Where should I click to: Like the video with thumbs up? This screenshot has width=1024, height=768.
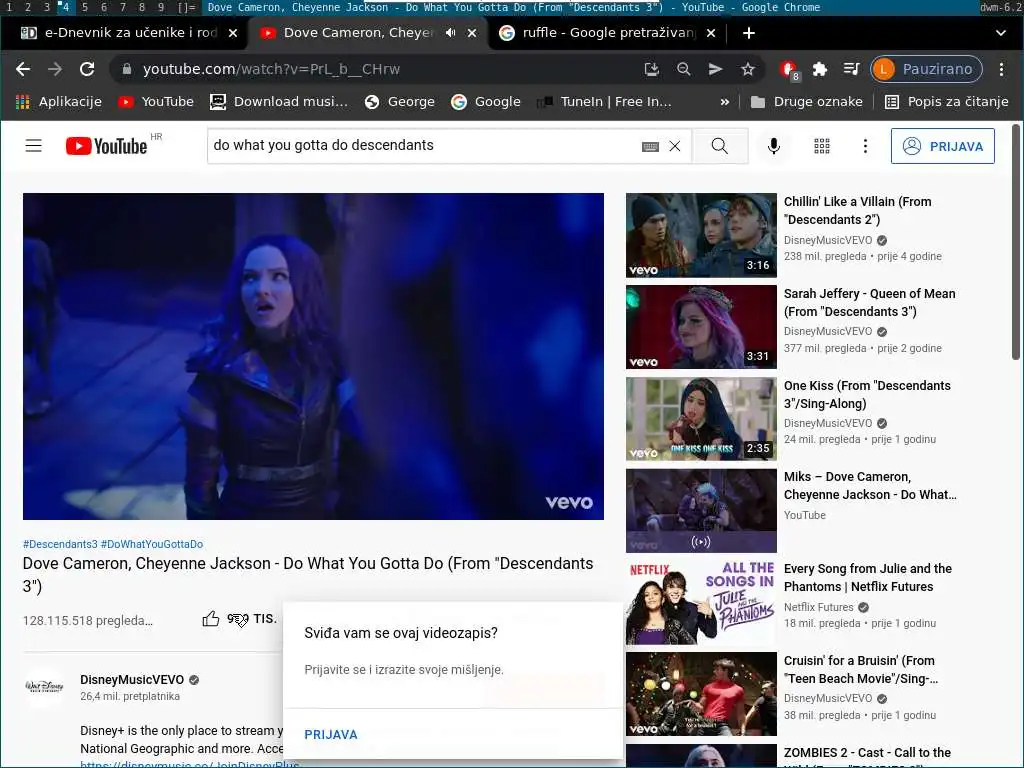pyautogui.click(x=210, y=618)
